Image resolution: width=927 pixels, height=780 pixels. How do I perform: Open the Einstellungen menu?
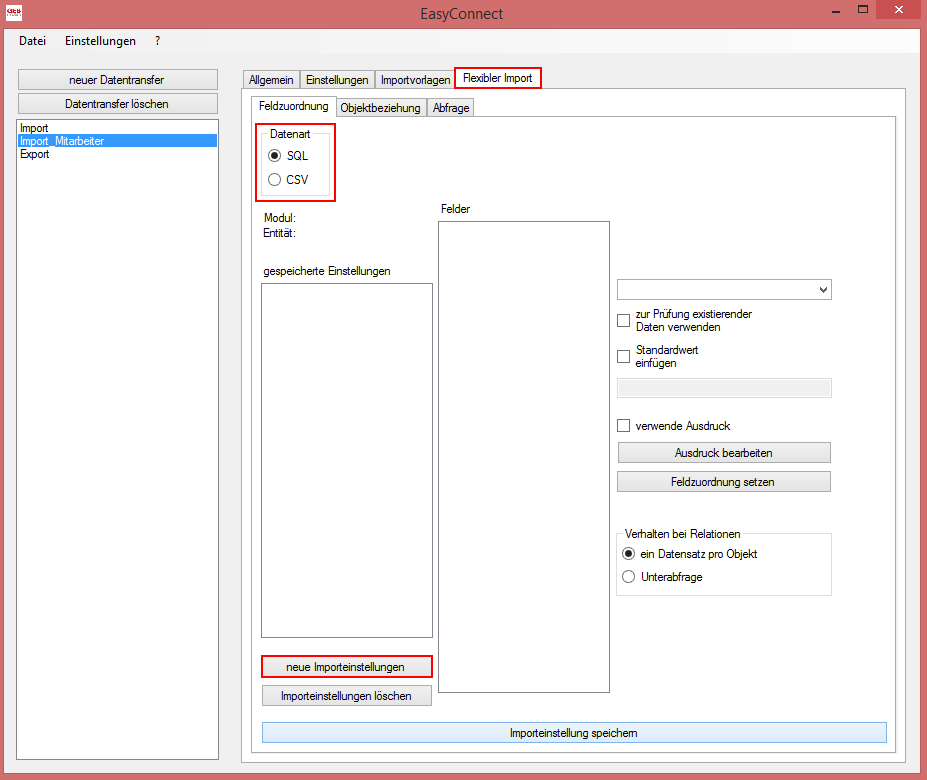100,41
